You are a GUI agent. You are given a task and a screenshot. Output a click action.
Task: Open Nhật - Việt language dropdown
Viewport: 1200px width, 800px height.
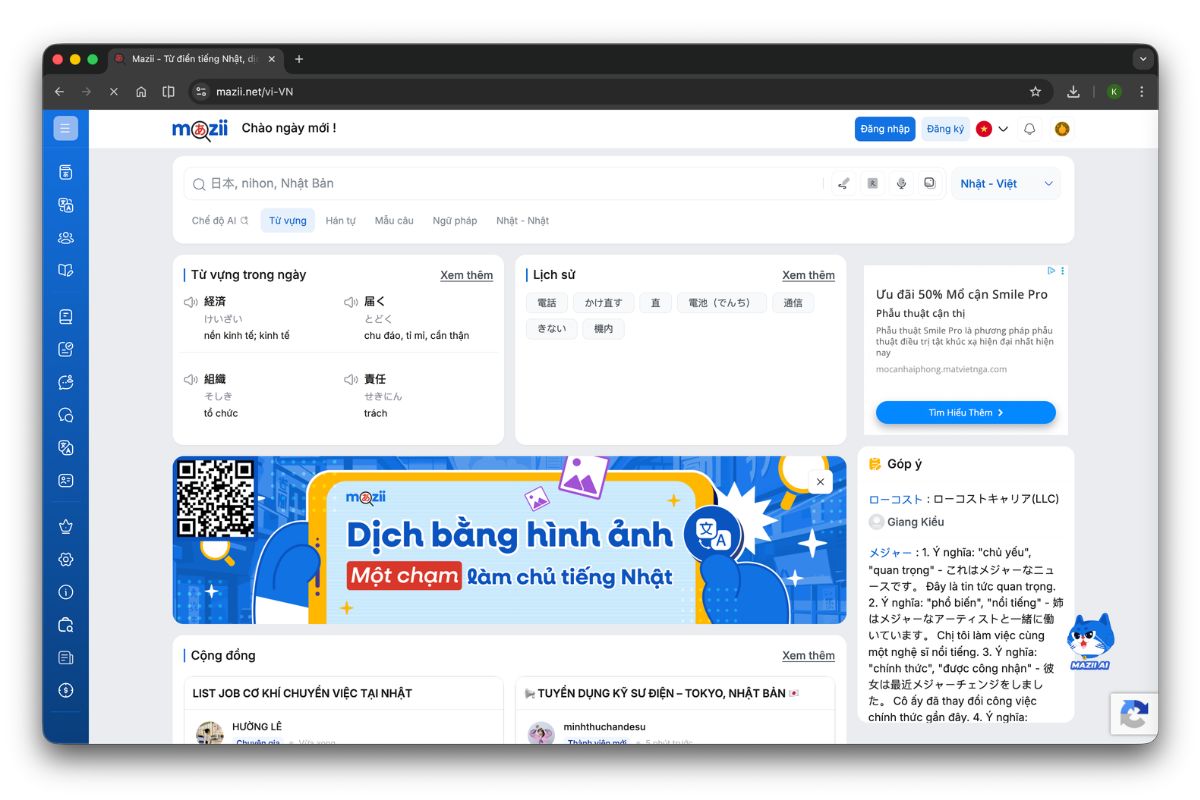click(x=1006, y=184)
